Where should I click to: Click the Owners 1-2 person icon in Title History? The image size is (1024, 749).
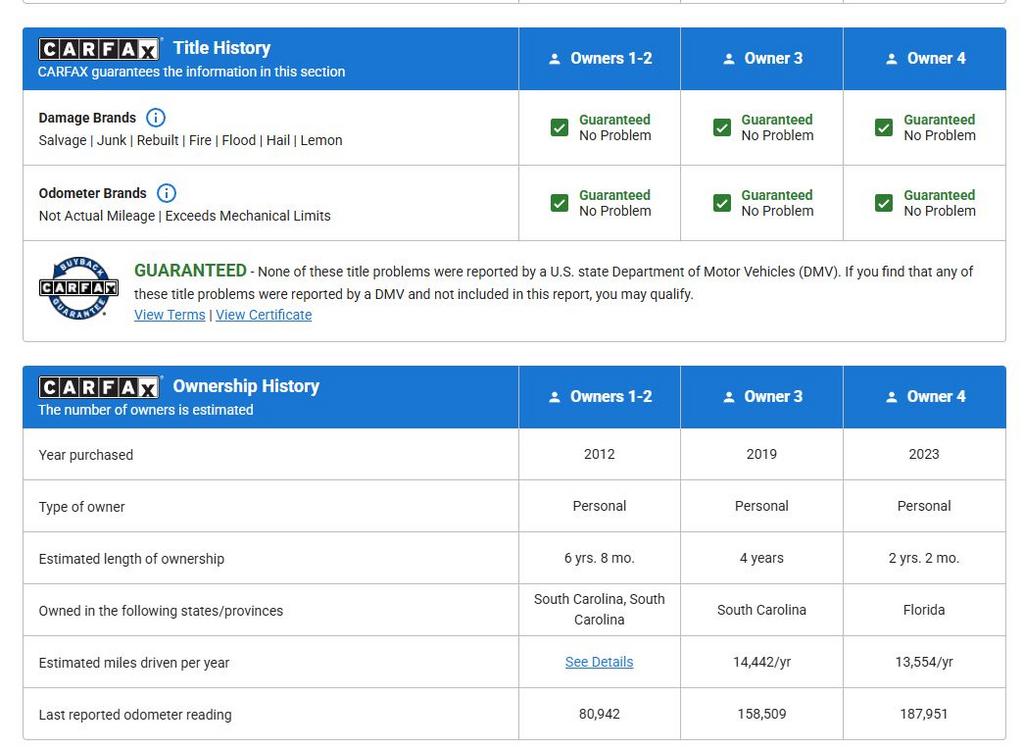(555, 59)
